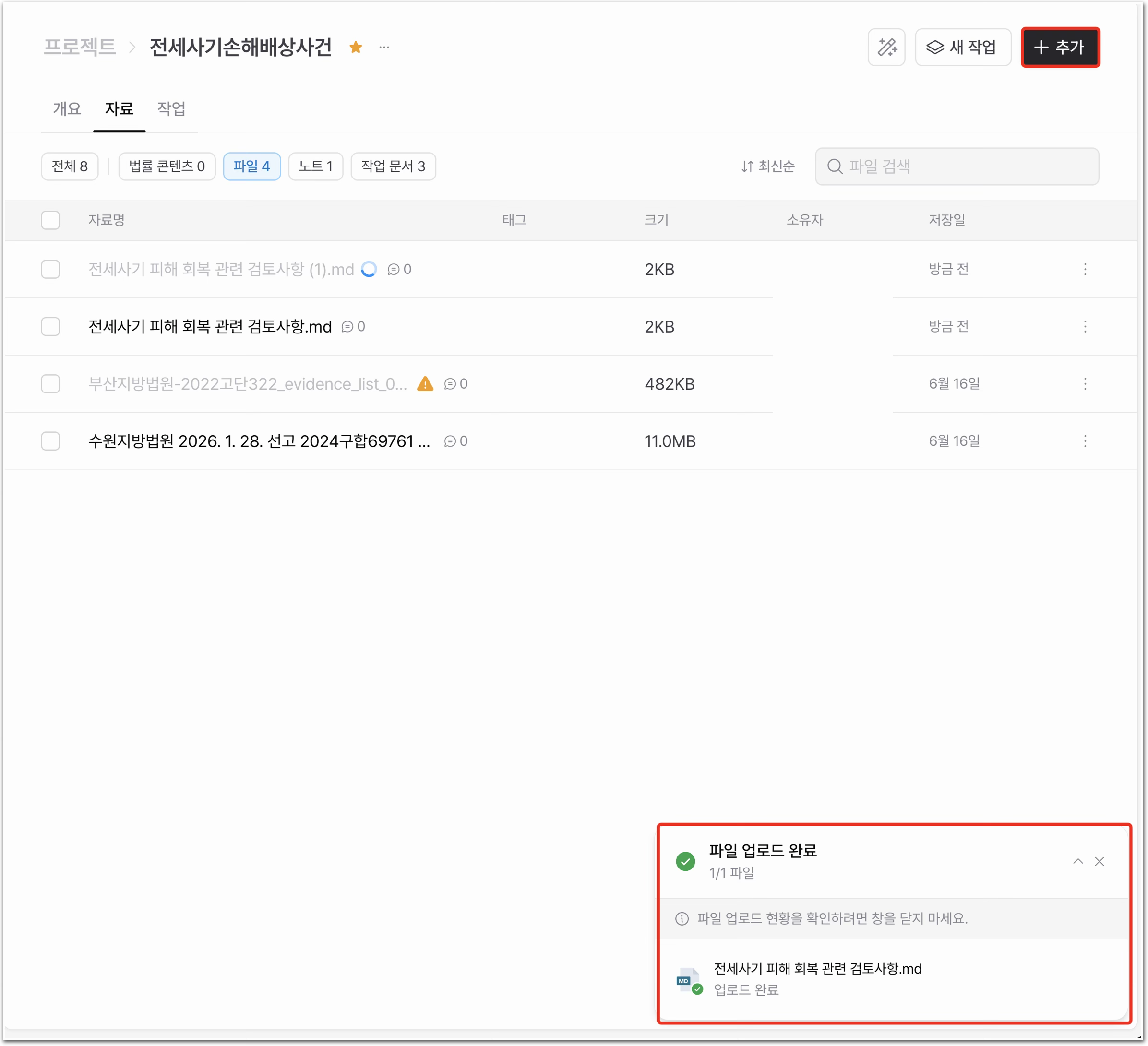The height and width of the screenshot is (1046, 1148).
Task: Select the checkbox for 전세사기 피해 회복 관련 검토사항.md
Action: click(x=51, y=327)
